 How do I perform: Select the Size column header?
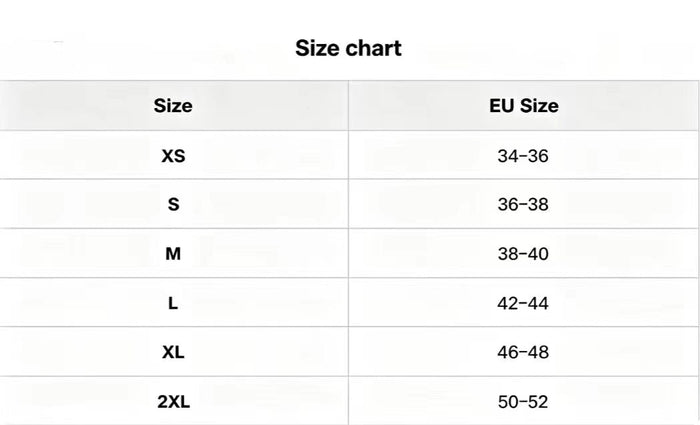(x=173, y=106)
